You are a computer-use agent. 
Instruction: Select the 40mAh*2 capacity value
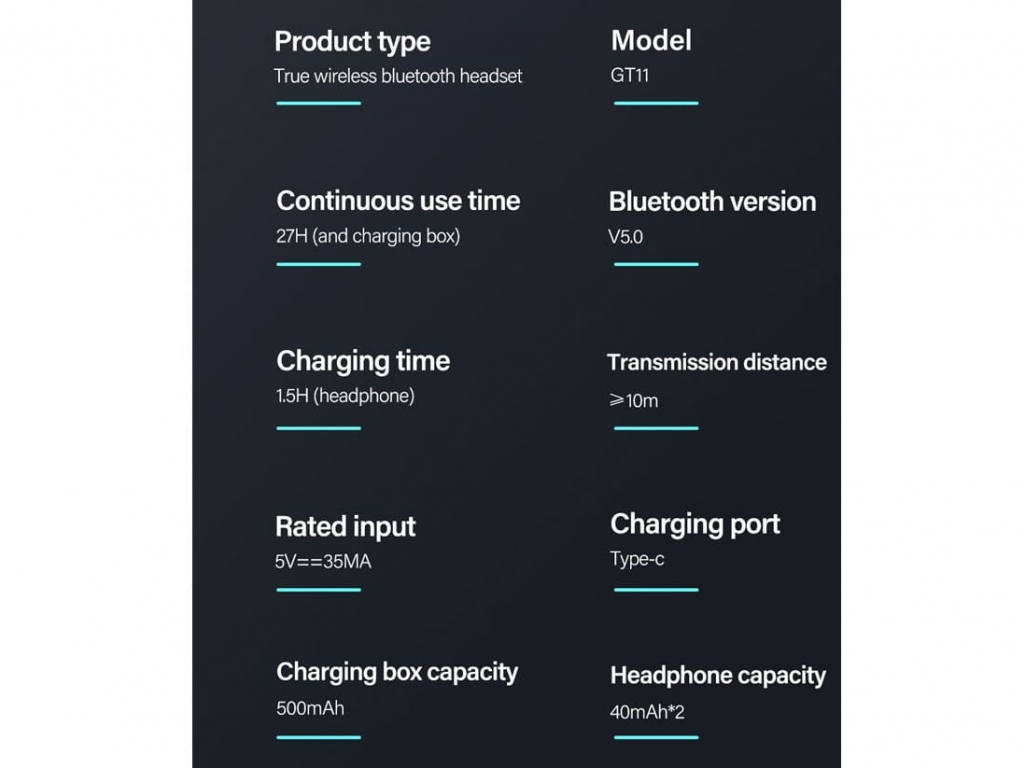[x=647, y=713]
